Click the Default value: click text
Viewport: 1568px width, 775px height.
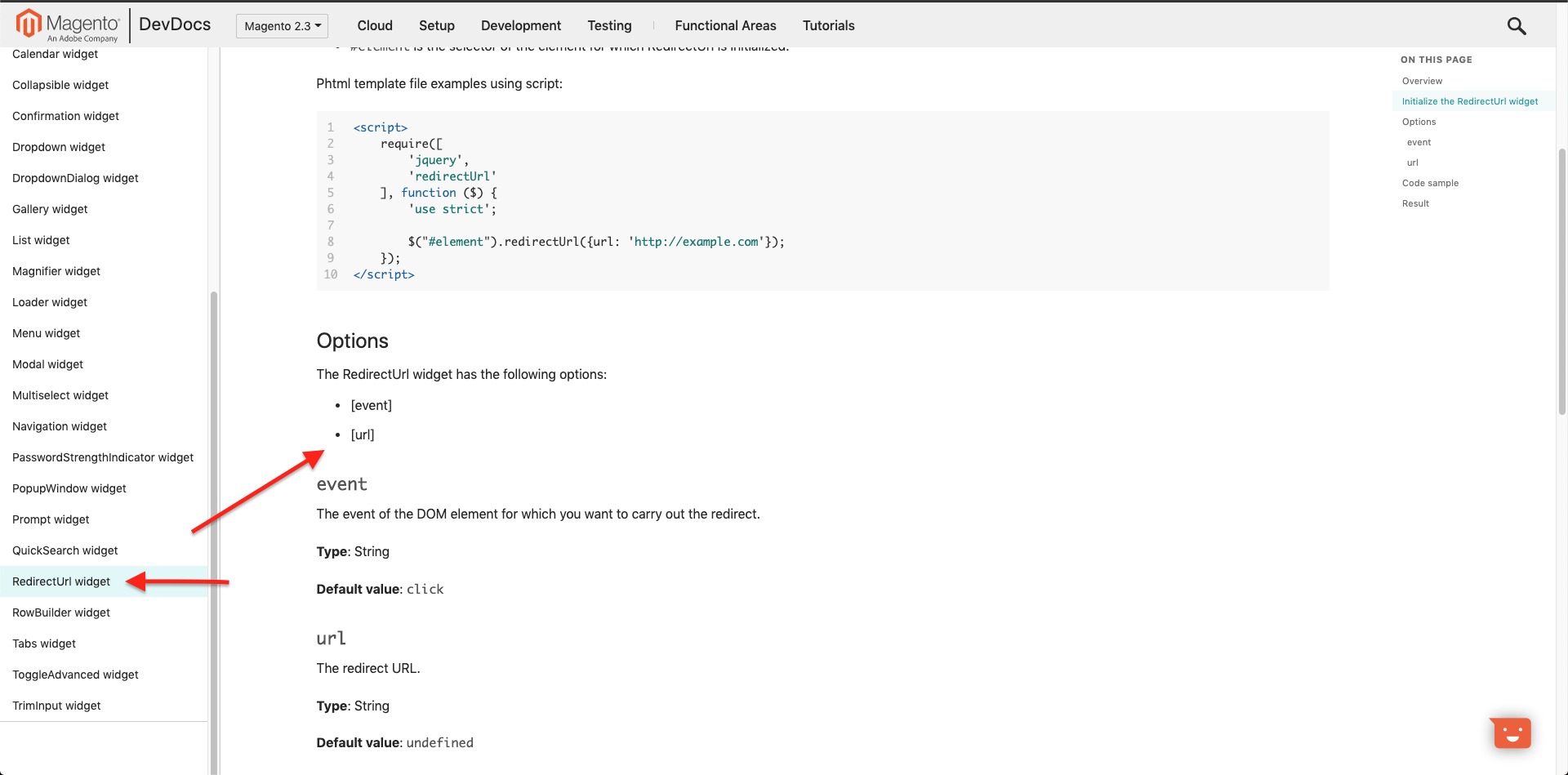(x=380, y=589)
